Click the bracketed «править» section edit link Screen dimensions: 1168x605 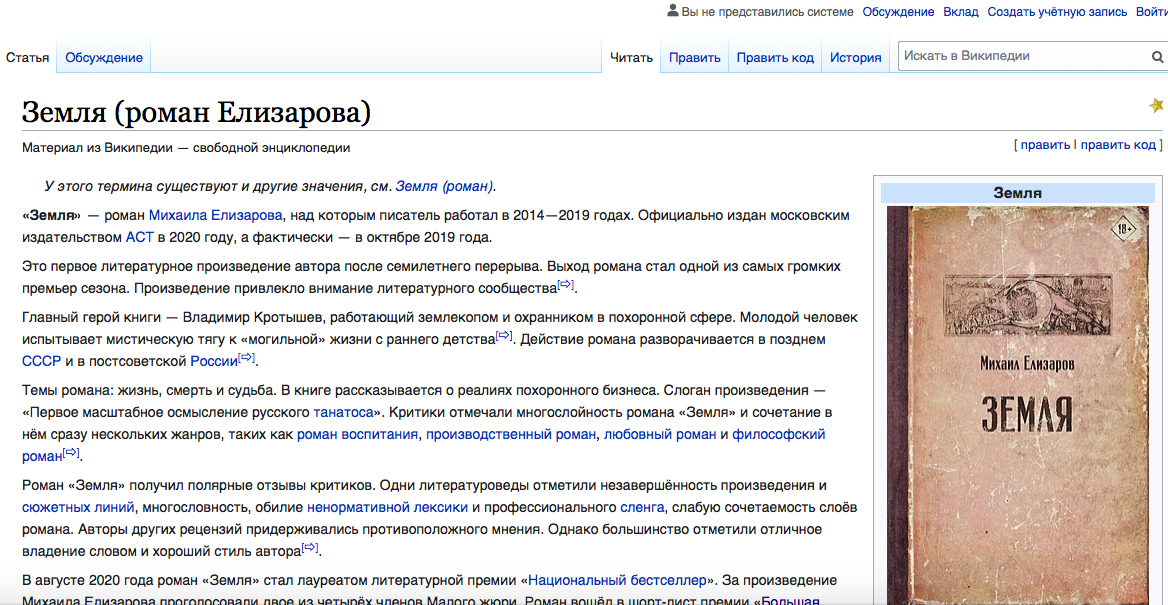(1045, 145)
